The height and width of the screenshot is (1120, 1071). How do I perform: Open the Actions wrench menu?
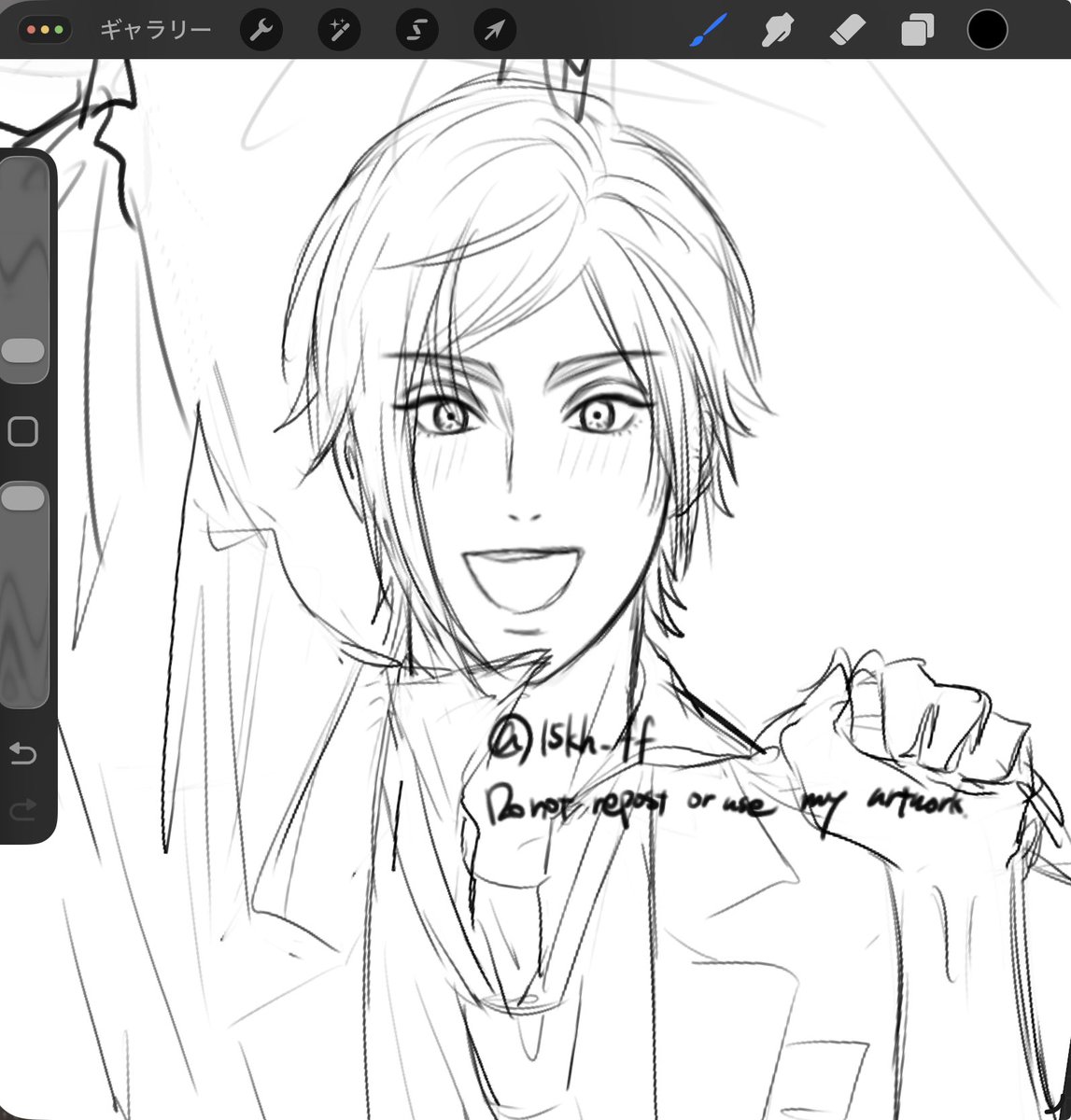pos(261,31)
